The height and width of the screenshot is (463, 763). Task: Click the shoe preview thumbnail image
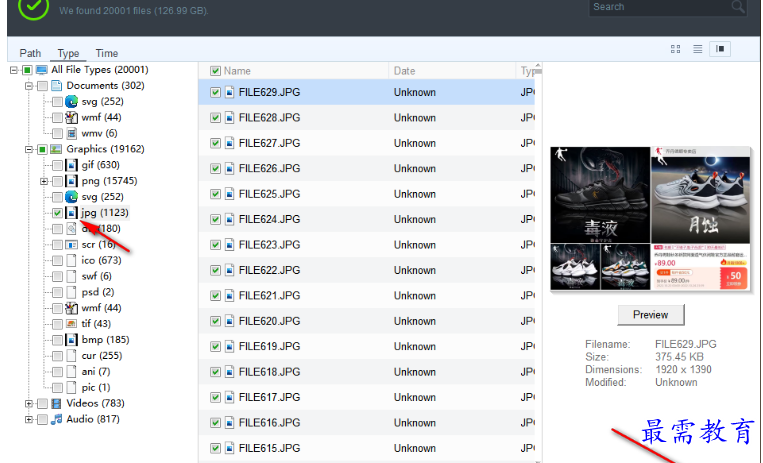pyautogui.click(x=650, y=219)
